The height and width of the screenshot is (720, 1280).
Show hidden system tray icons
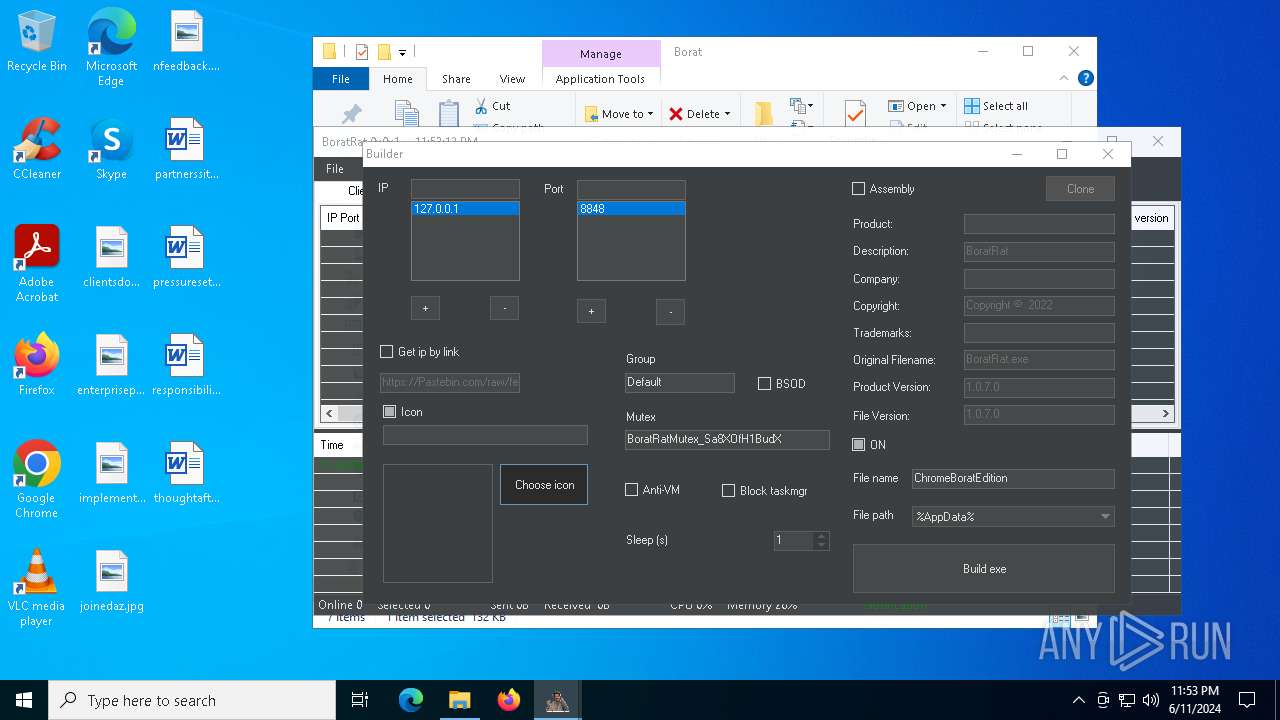pyautogui.click(x=1078, y=700)
